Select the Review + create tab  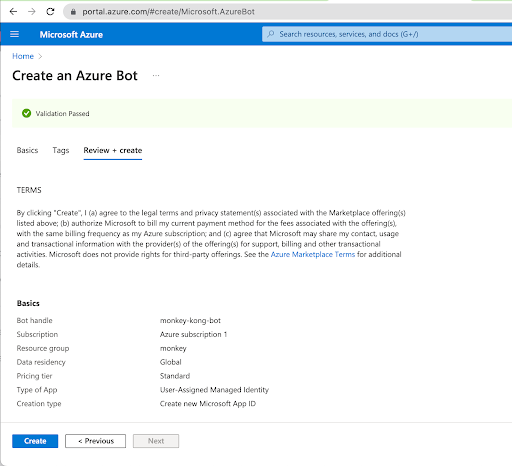[x=113, y=150]
